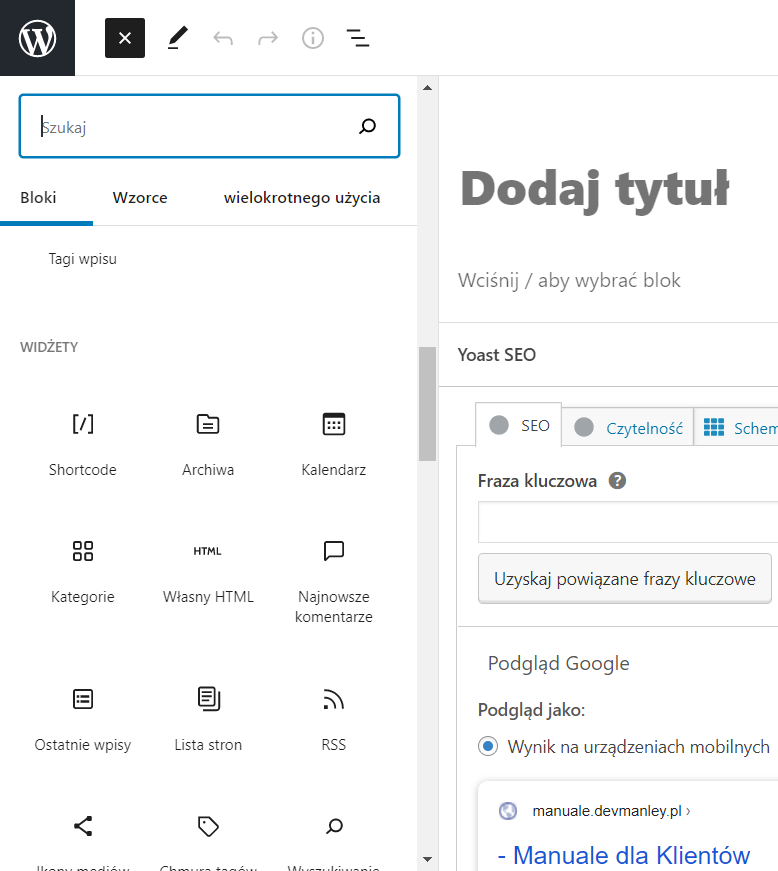Add the Lista stron block
Image resolution: width=778 pixels, height=871 pixels.
[208, 717]
